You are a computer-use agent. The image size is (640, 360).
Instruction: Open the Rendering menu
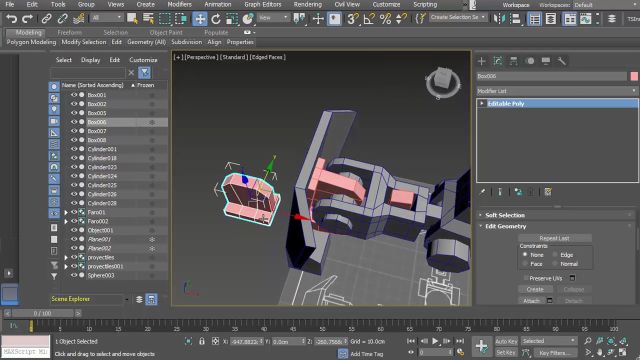point(307,4)
